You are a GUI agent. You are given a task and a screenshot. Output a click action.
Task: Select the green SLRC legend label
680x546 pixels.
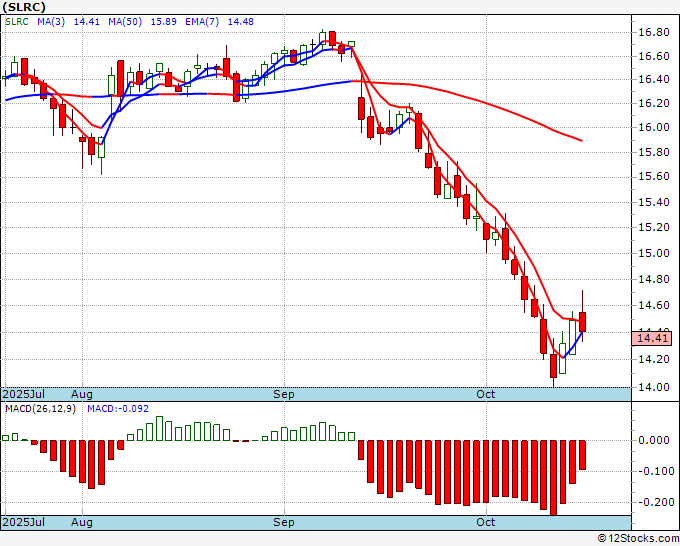point(17,22)
